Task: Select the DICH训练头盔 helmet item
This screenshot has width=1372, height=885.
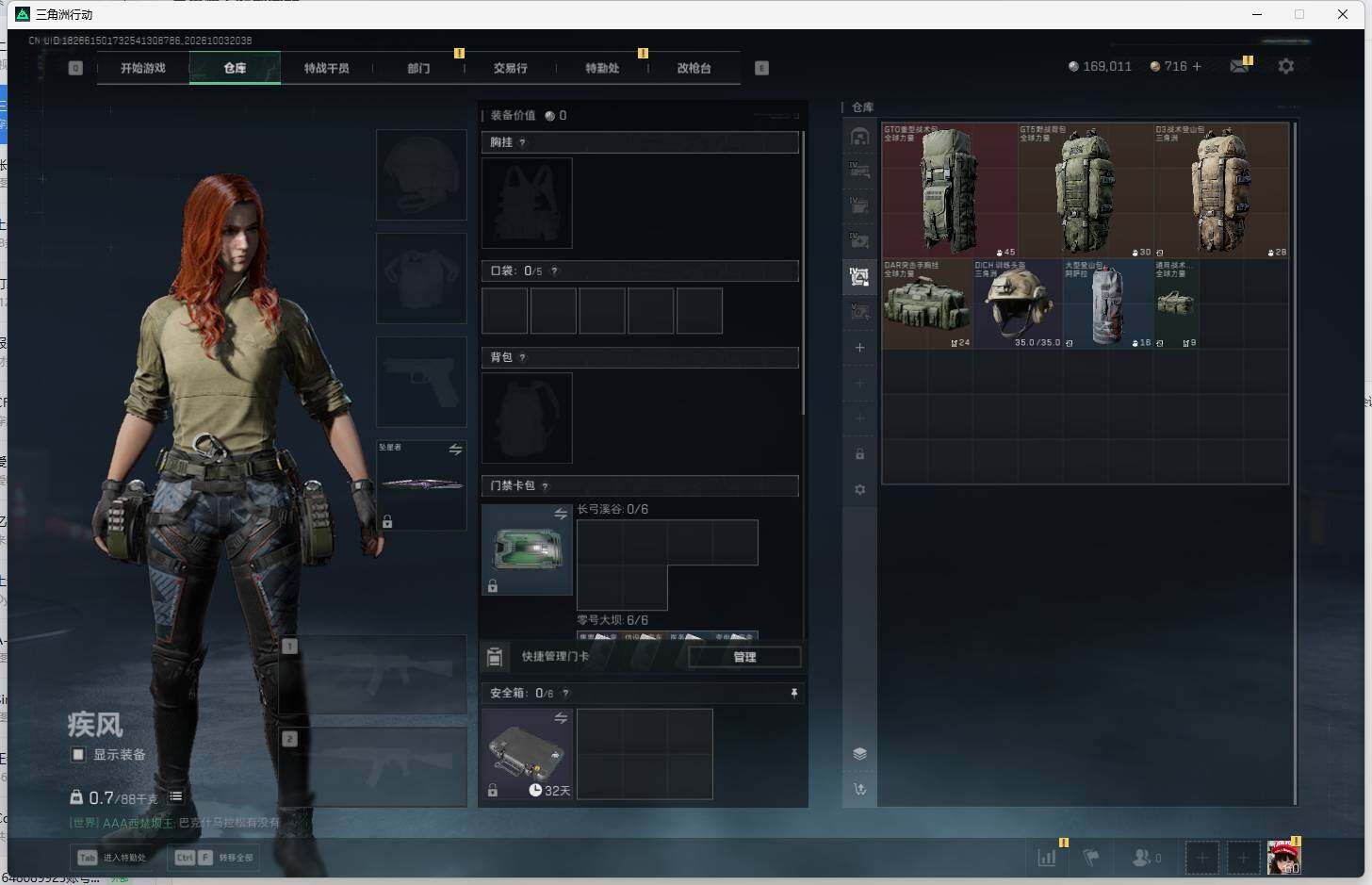Action: click(x=1018, y=303)
